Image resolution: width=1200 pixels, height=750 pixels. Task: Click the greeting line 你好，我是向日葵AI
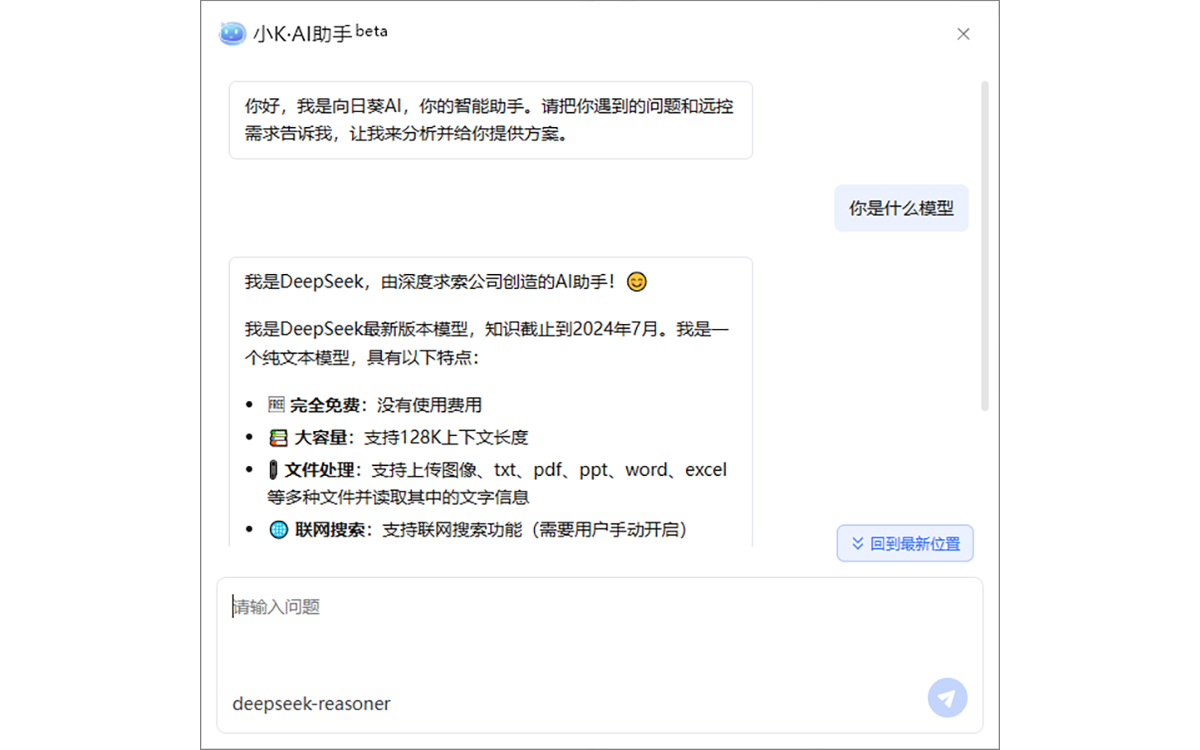[321, 106]
